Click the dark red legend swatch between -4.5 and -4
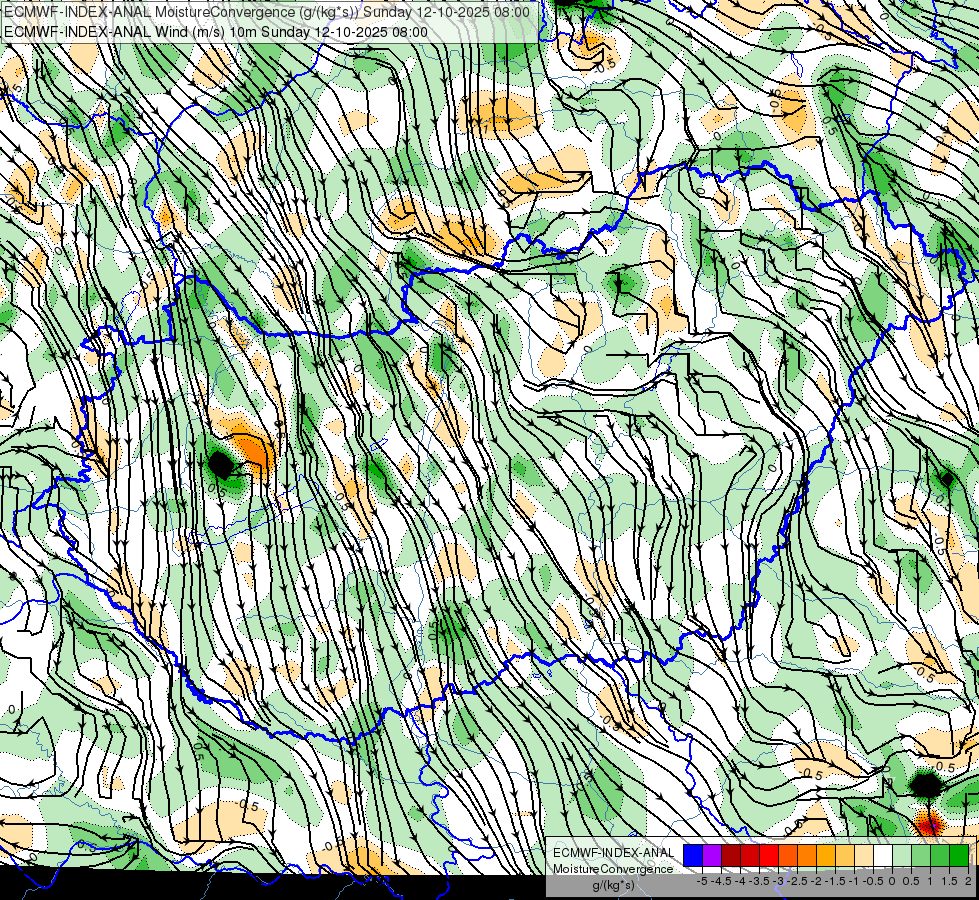979x900 pixels. tap(731, 855)
